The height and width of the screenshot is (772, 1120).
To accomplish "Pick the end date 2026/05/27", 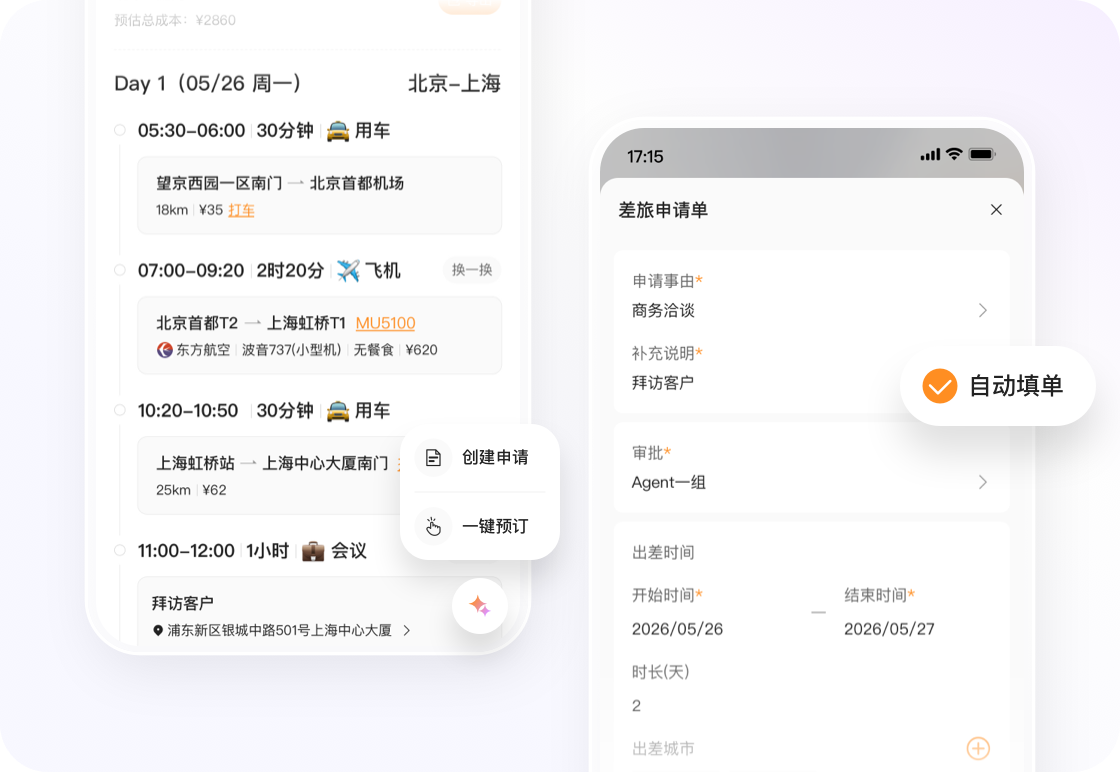I will 889,628.
